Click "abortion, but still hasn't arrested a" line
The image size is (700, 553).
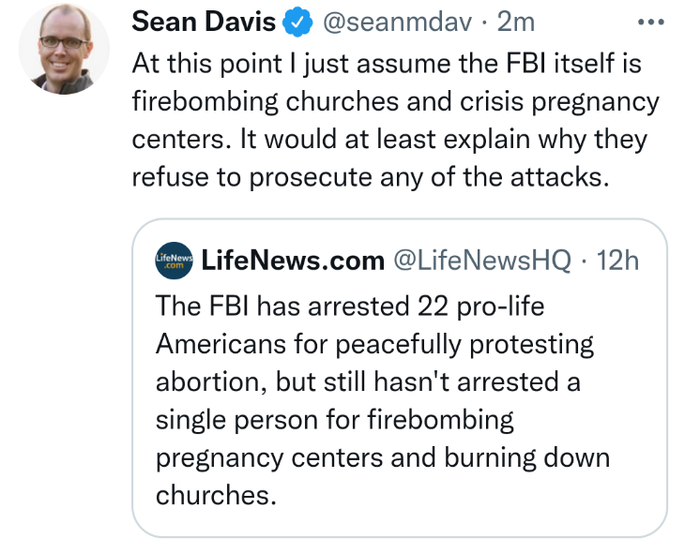point(368,382)
